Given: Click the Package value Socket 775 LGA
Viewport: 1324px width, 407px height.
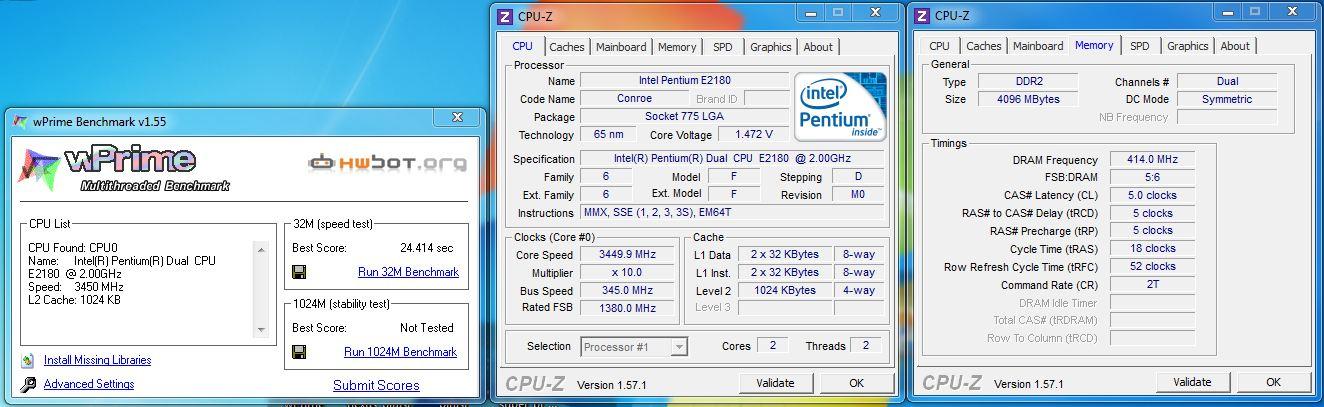Looking at the screenshot, I should 684,116.
